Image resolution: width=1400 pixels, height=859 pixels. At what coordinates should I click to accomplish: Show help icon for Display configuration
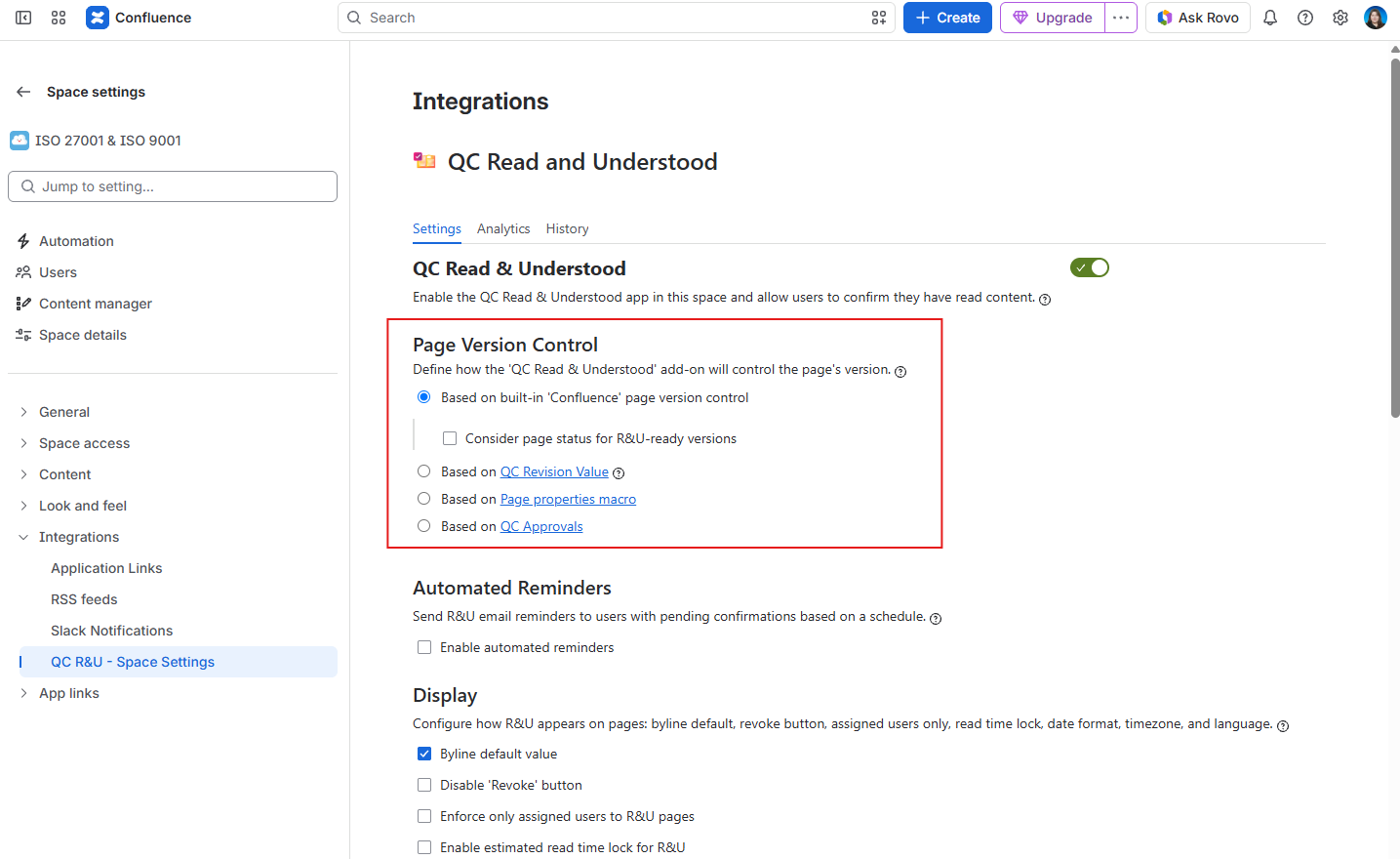click(1283, 725)
